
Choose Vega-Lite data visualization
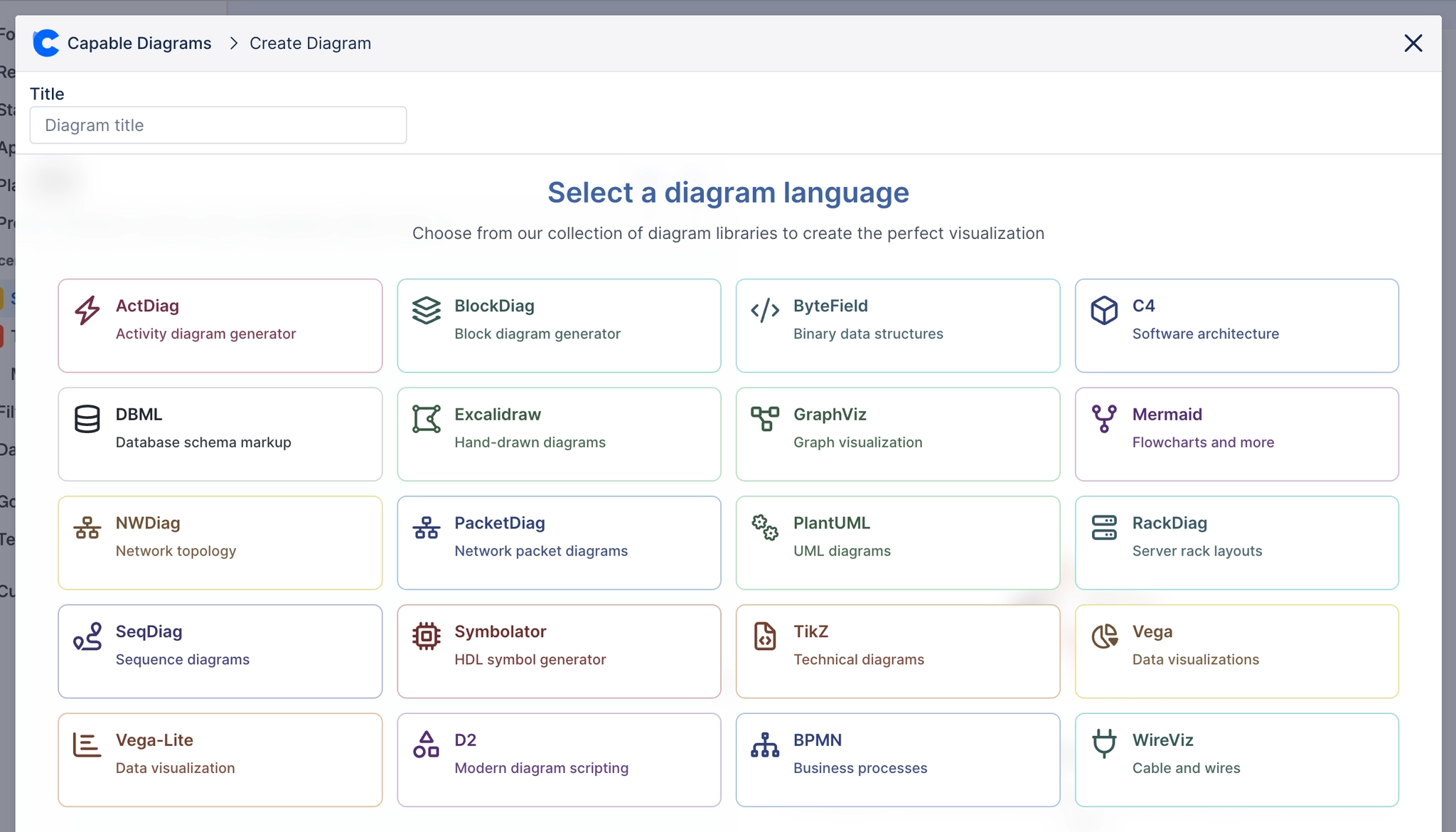tap(220, 759)
